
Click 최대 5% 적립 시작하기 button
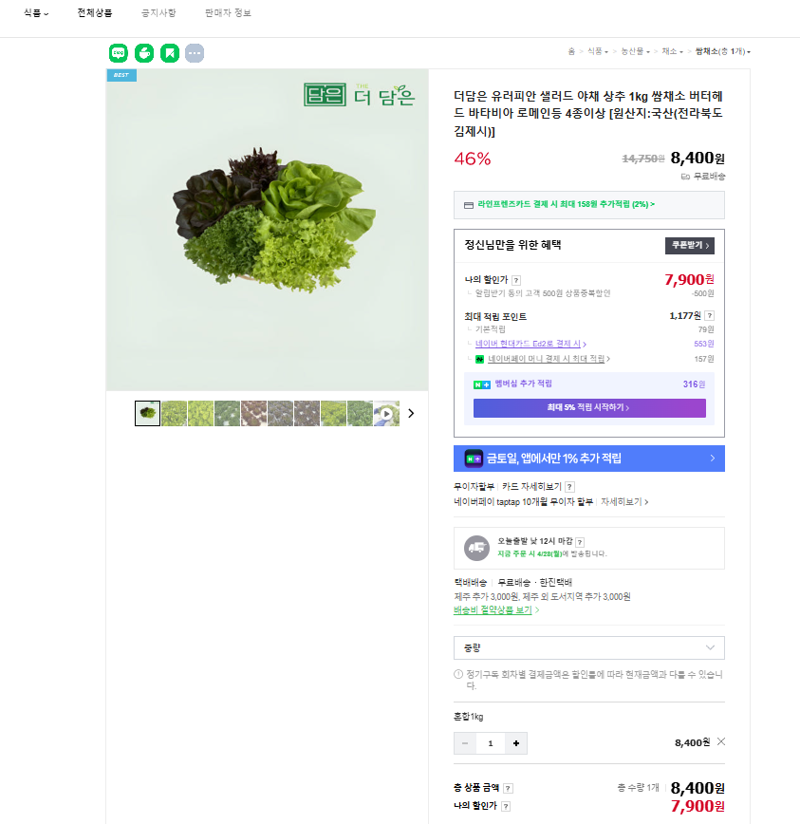tap(589, 408)
